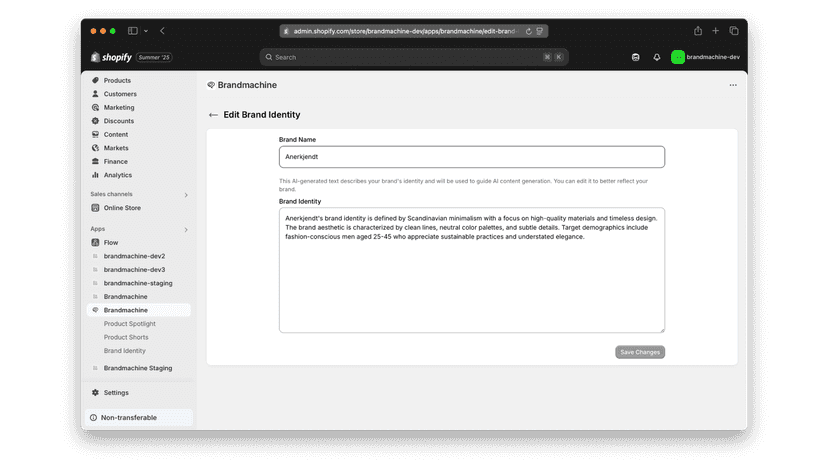Focus the Shopify Search bar
Viewport: 828px width, 466px height.
(413, 57)
